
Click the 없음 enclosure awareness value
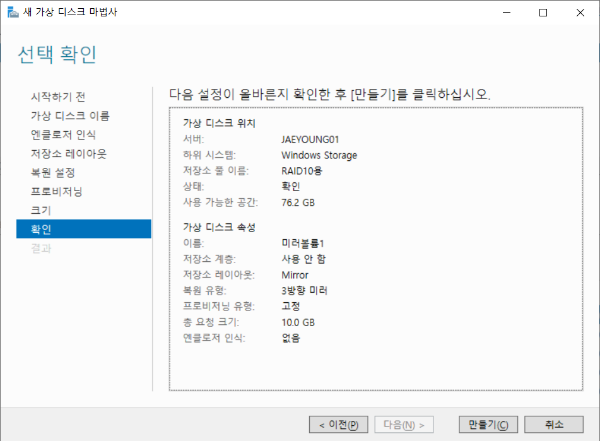(x=290, y=338)
